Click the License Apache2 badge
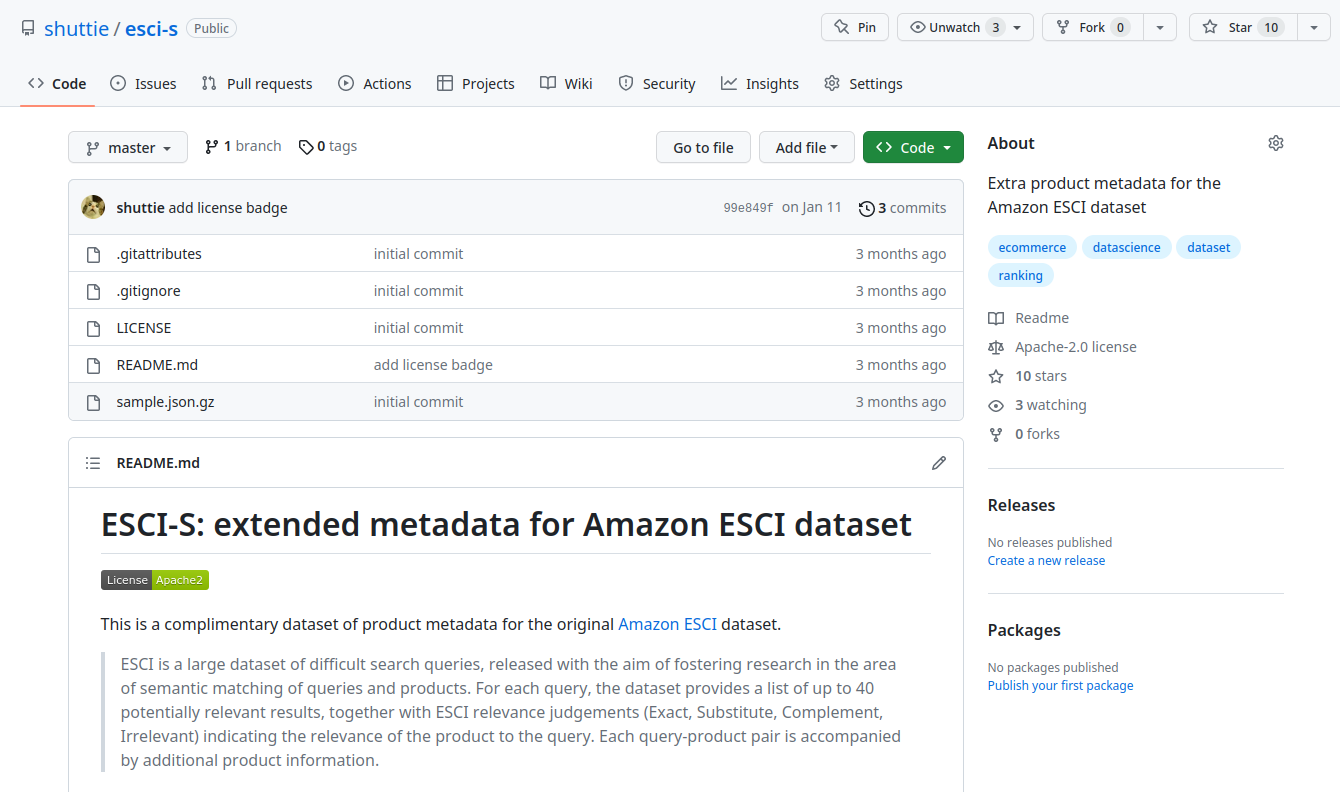The width and height of the screenshot is (1340, 792). point(155,580)
